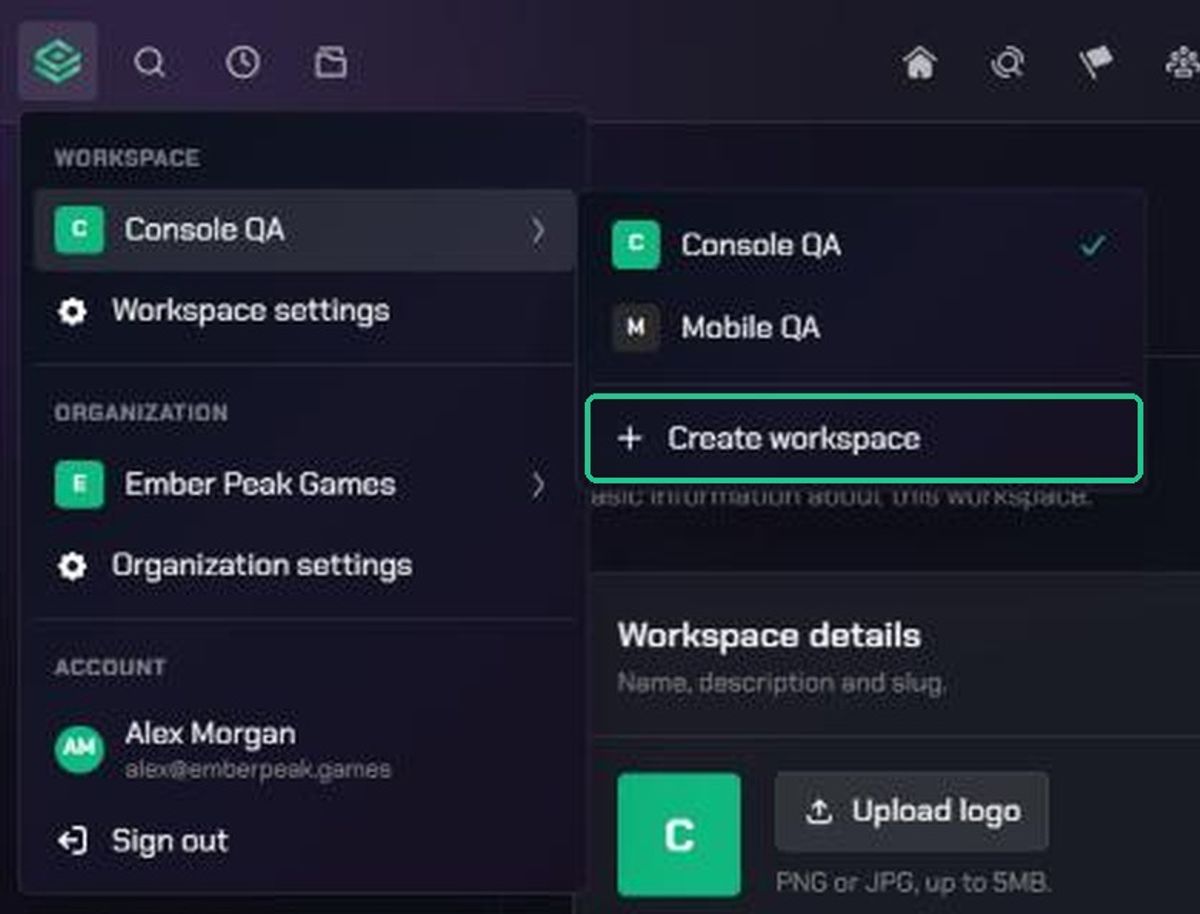Click the green C badge in submenu Console QA
The height and width of the screenshot is (914, 1200).
pos(636,245)
